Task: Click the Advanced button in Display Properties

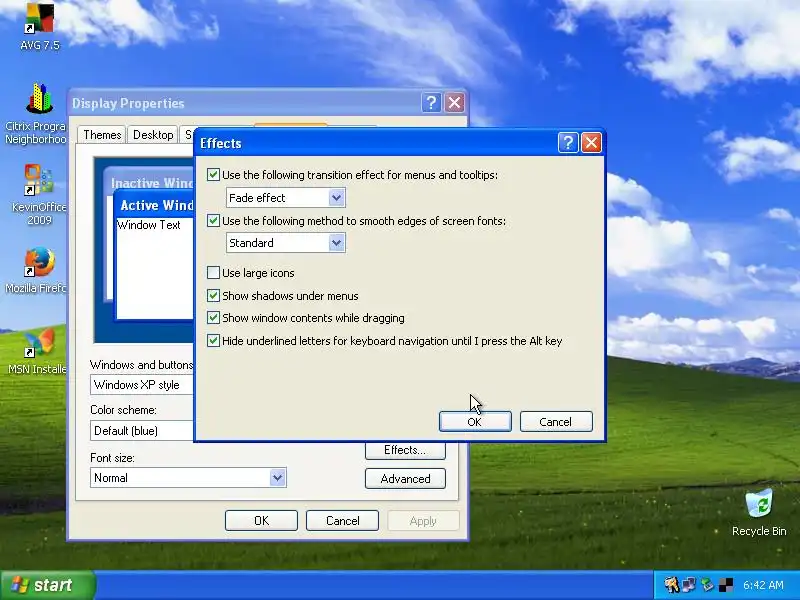Action: tap(405, 479)
